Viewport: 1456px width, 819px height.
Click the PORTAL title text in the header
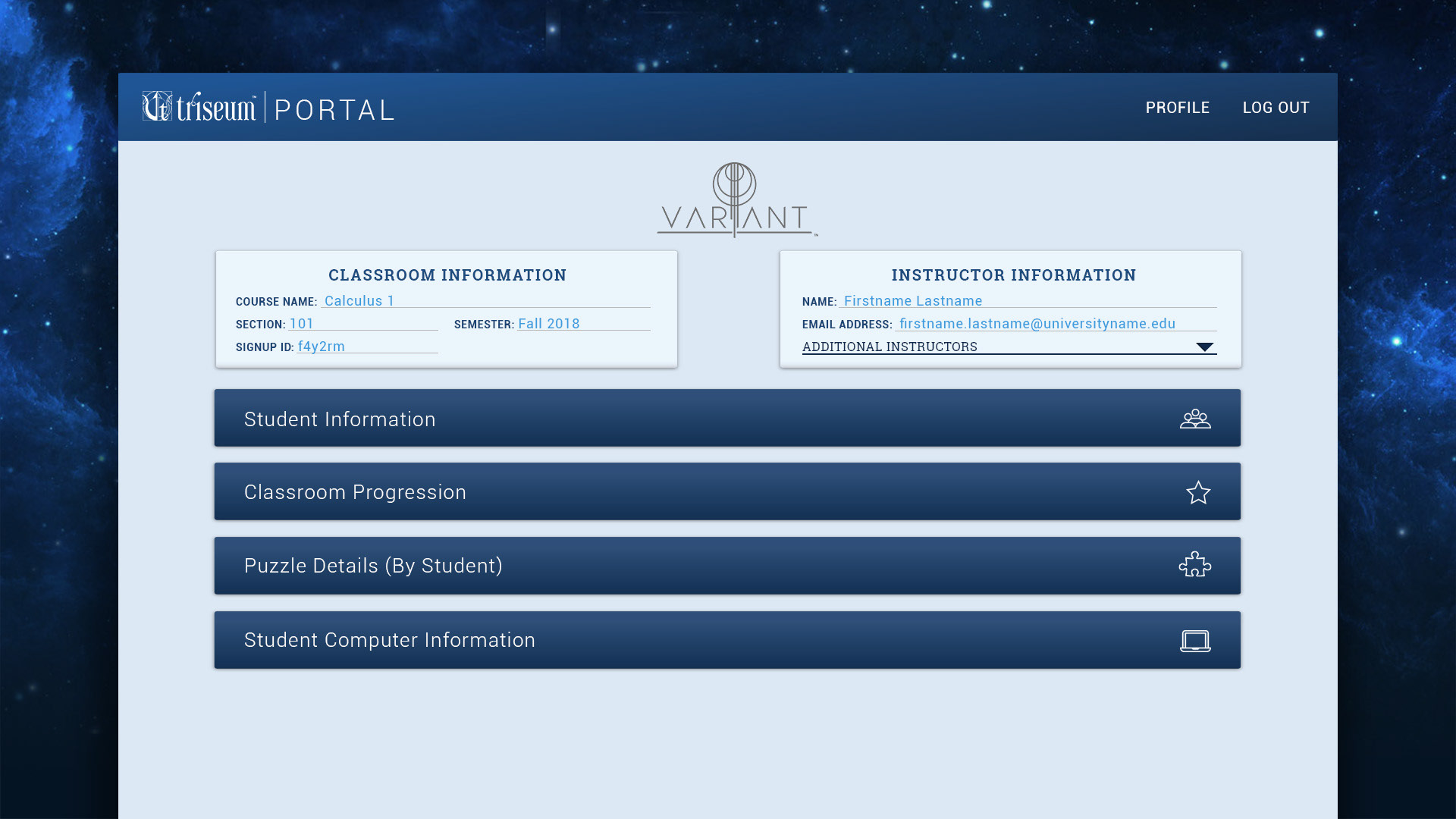334,110
